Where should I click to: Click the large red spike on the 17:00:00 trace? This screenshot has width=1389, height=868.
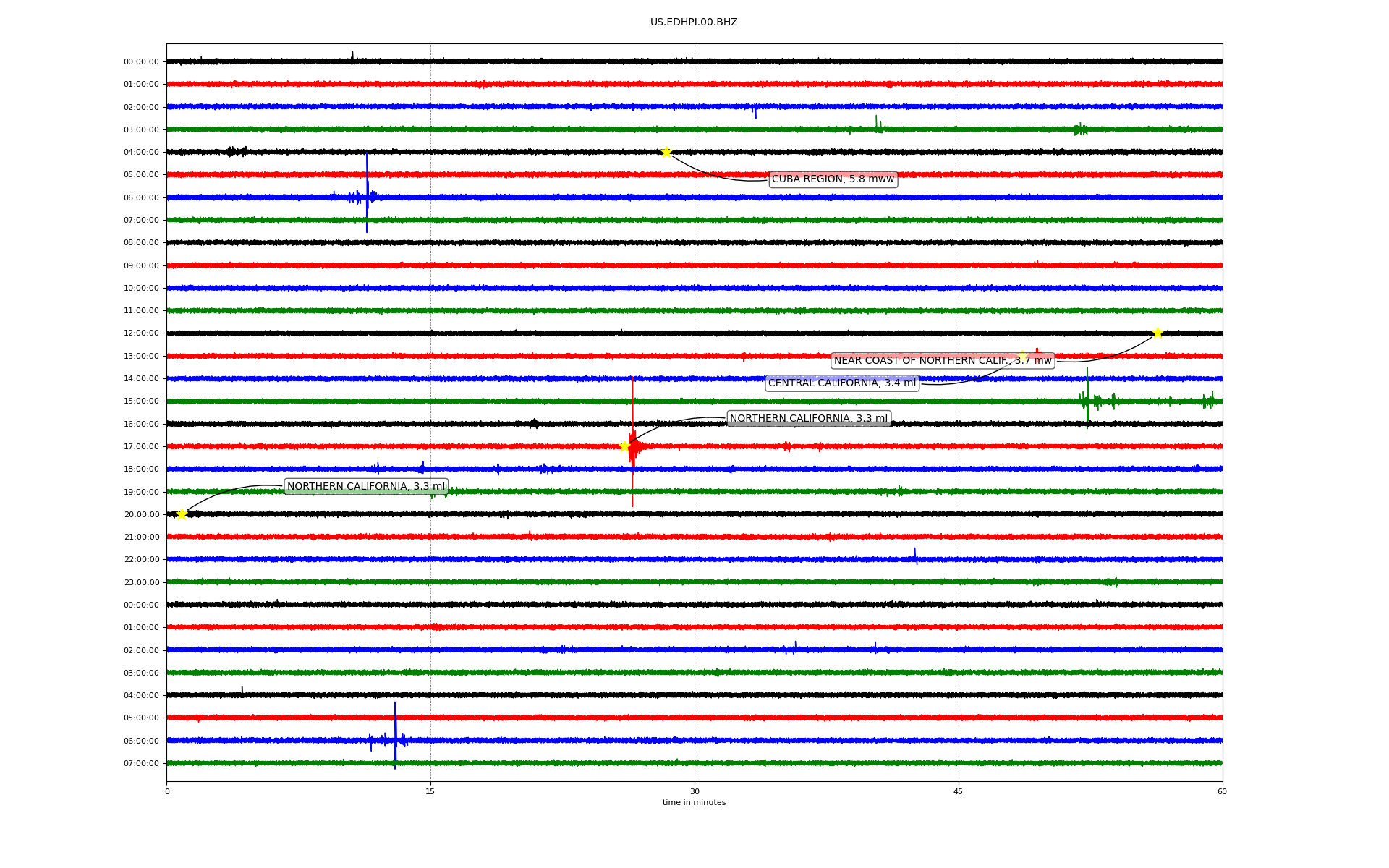click(x=632, y=434)
